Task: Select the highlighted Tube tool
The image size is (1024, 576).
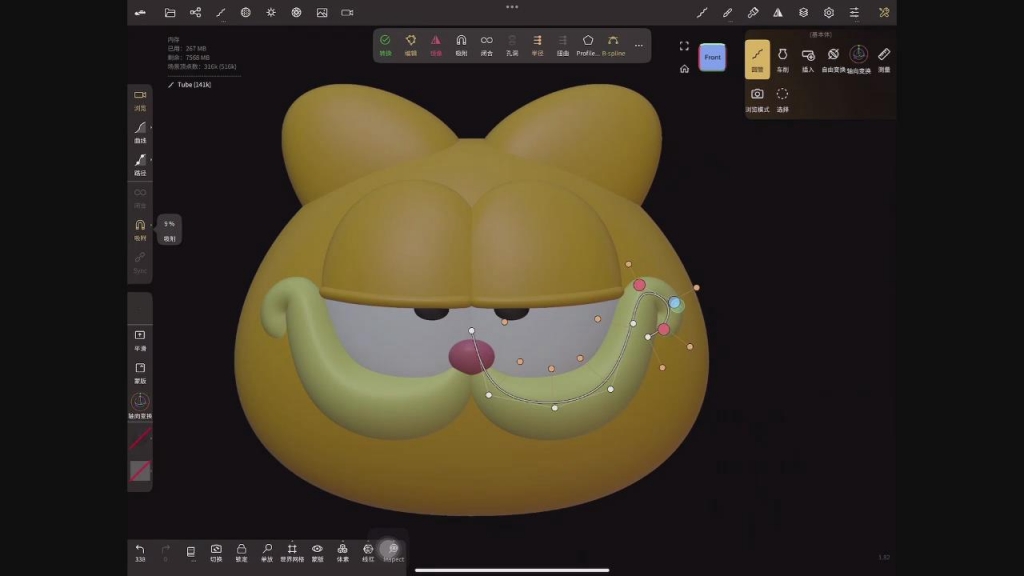Action: [x=758, y=59]
